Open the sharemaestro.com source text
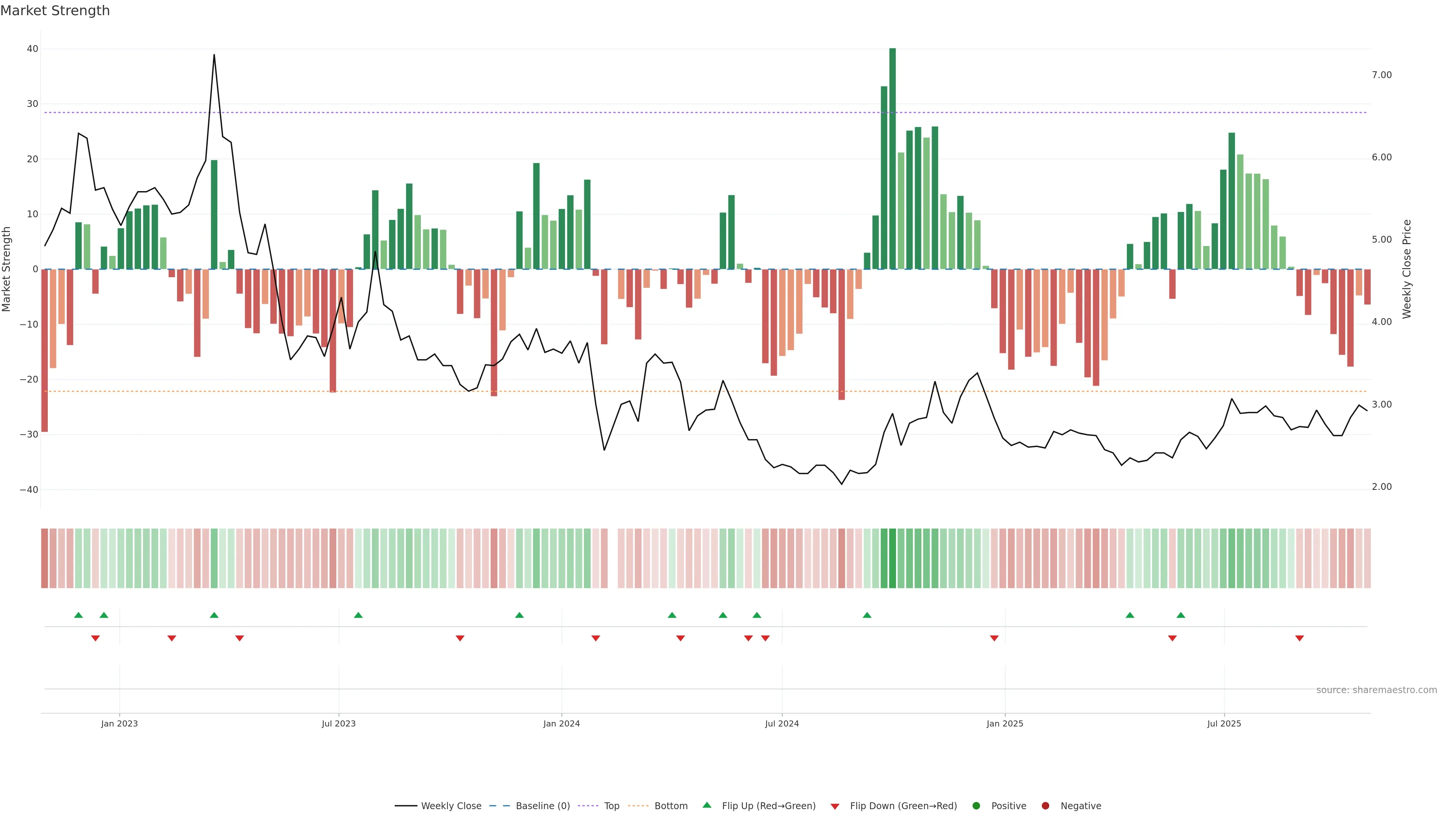Screen dimensions: 1456x819 [x=1376, y=690]
